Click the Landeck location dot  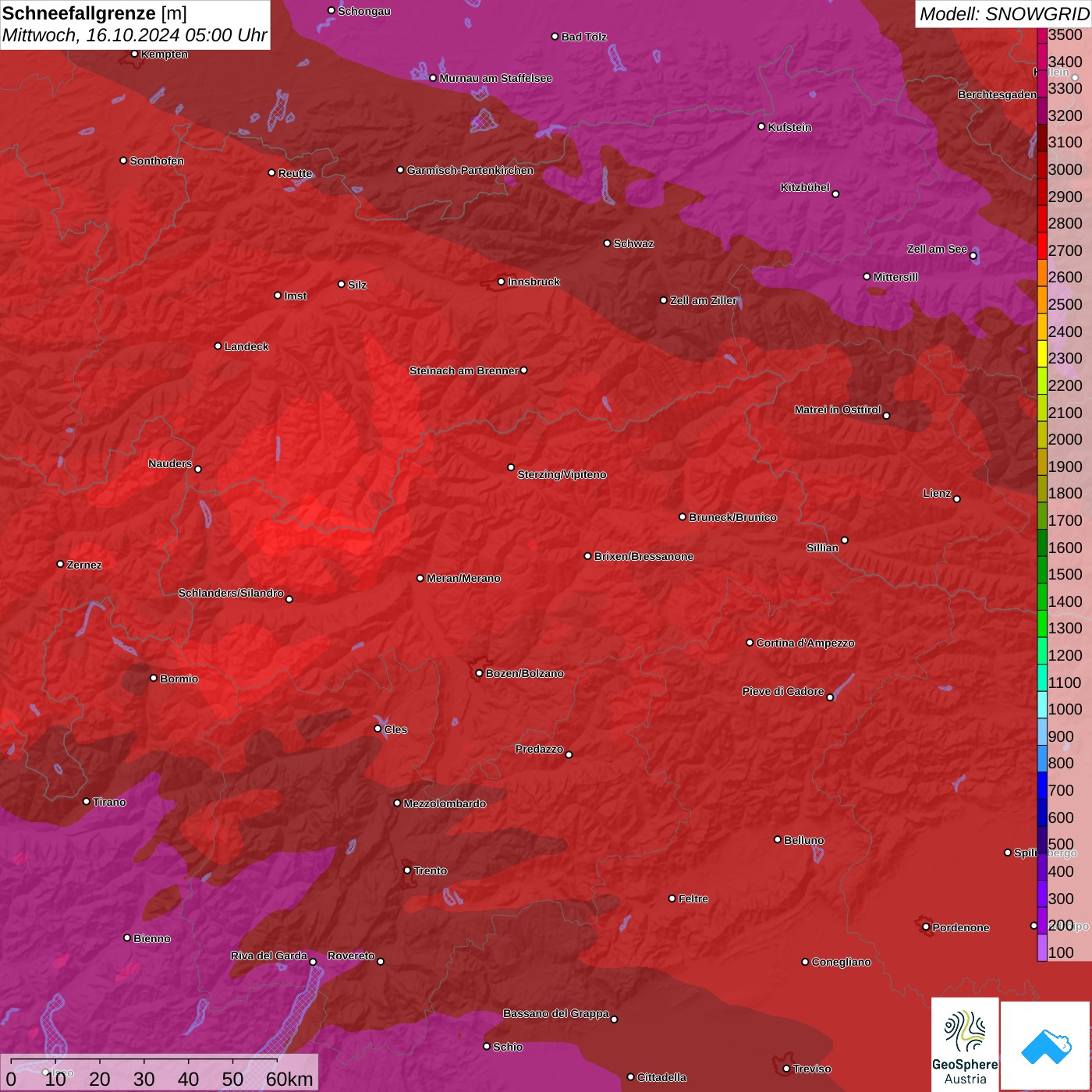[x=218, y=346]
